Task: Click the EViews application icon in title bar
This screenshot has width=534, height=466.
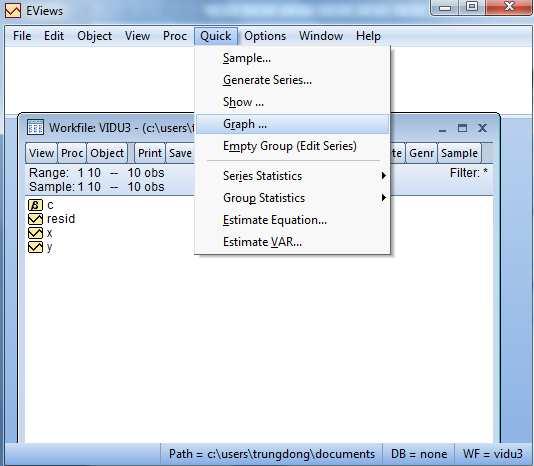Action: point(13,10)
